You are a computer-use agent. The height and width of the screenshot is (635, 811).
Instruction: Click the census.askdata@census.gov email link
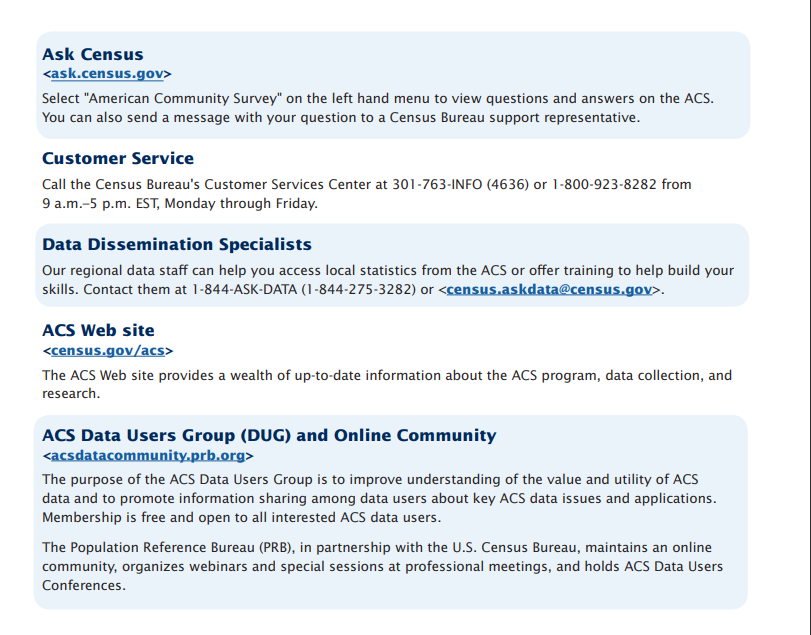549,290
